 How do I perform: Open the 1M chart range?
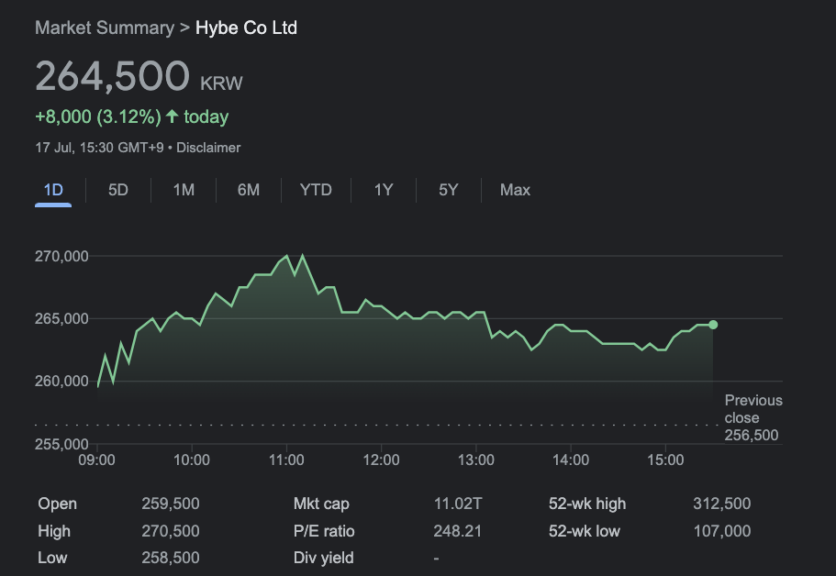(x=183, y=190)
